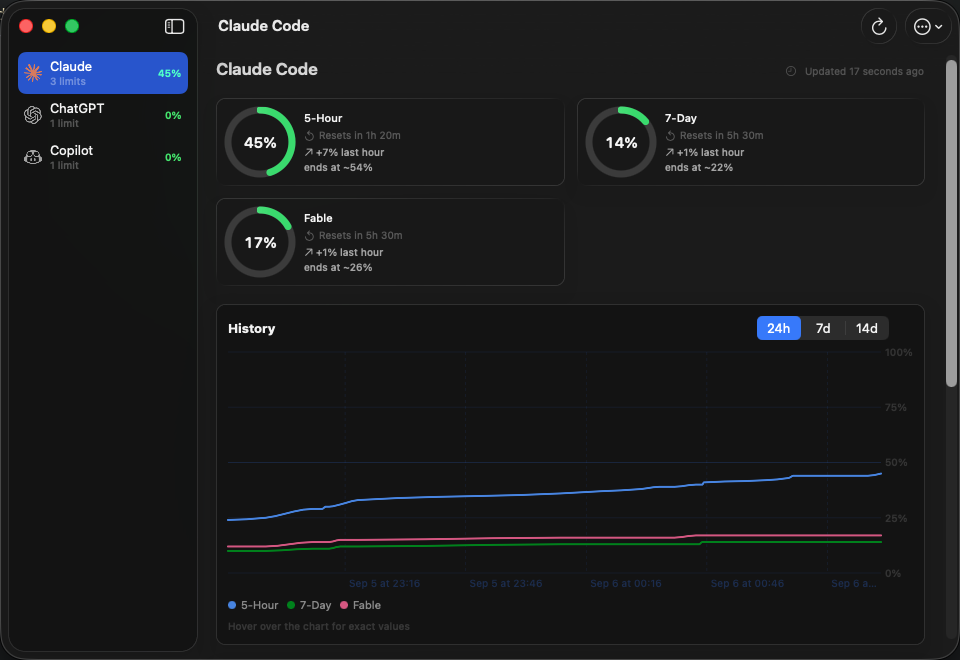Click the 5-Hour legend blue dot
The image size is (960, 660).
232,605
